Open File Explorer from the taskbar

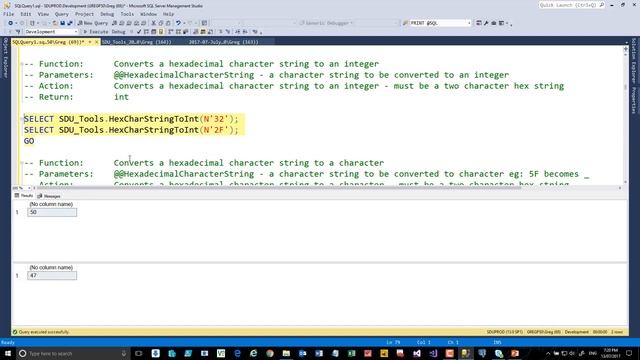[286, 353]
